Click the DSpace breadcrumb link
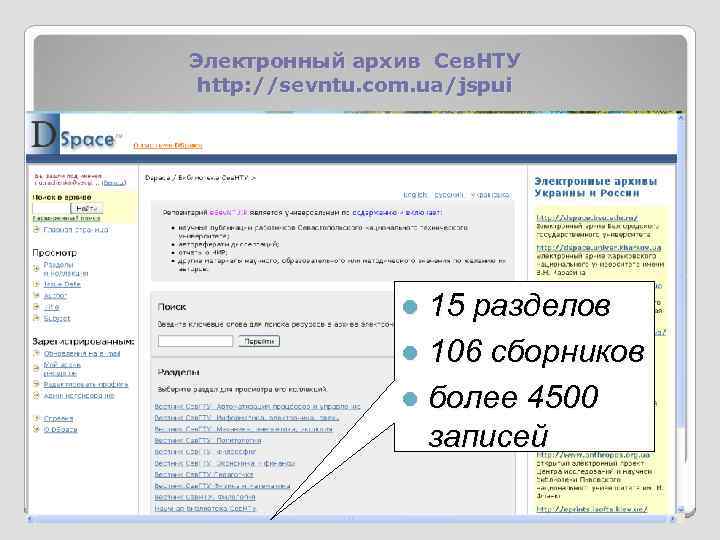The image size is (720, 540). (157, 178)
